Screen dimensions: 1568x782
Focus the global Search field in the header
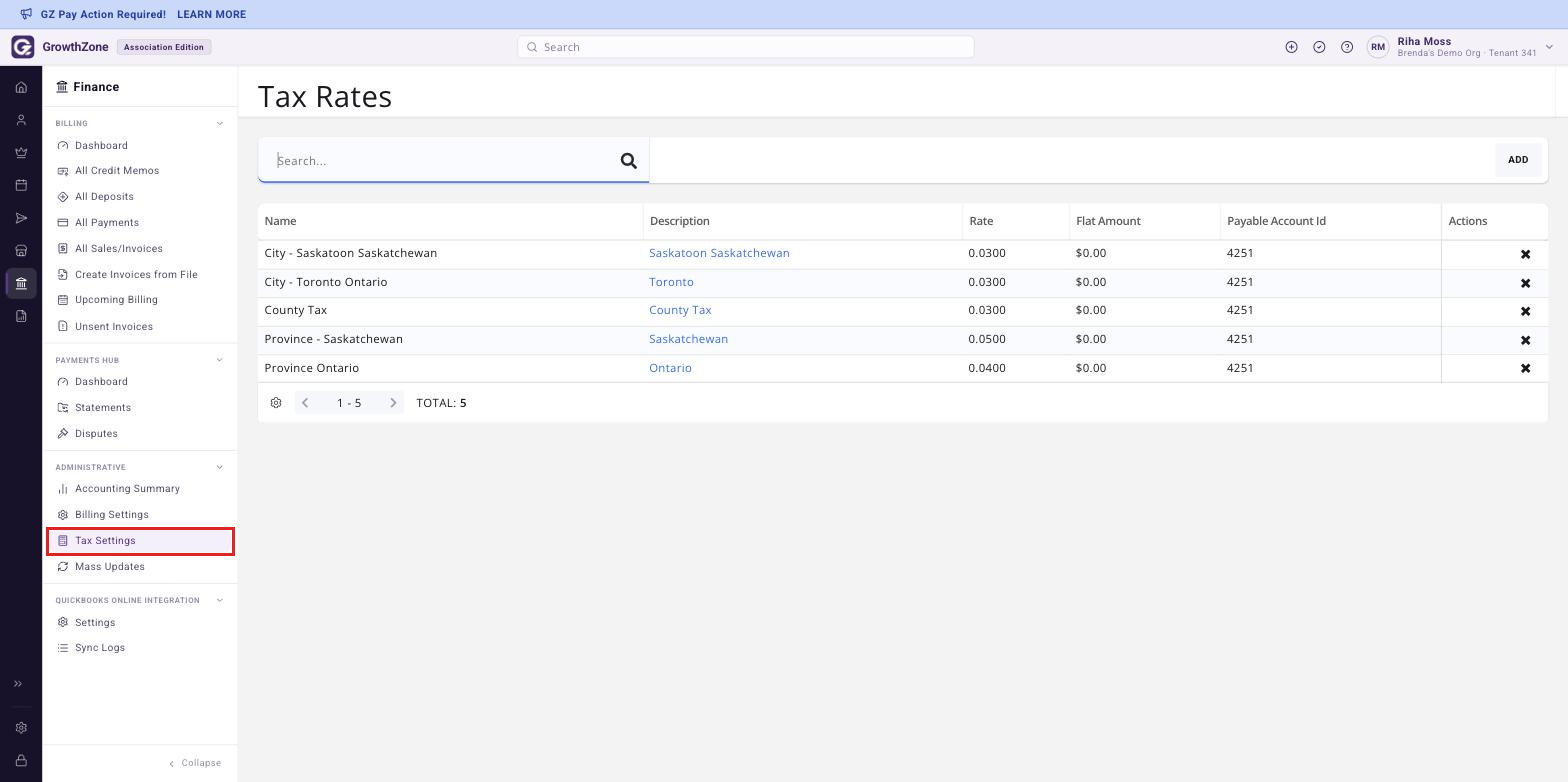[746, 47]
